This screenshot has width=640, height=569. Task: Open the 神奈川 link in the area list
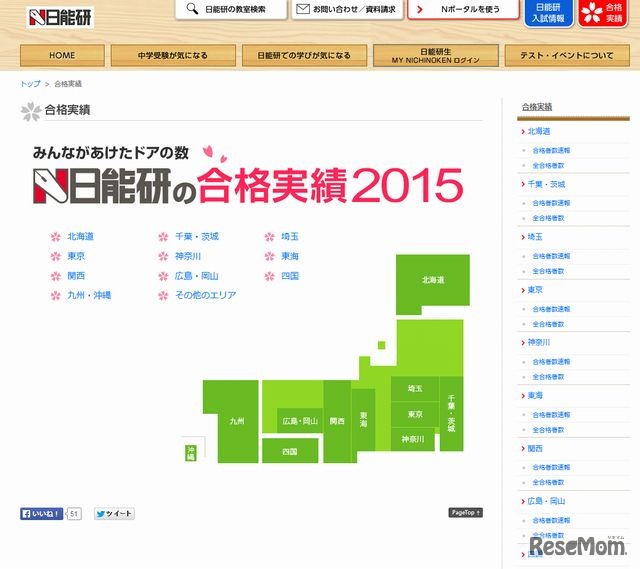pos(188,256)
